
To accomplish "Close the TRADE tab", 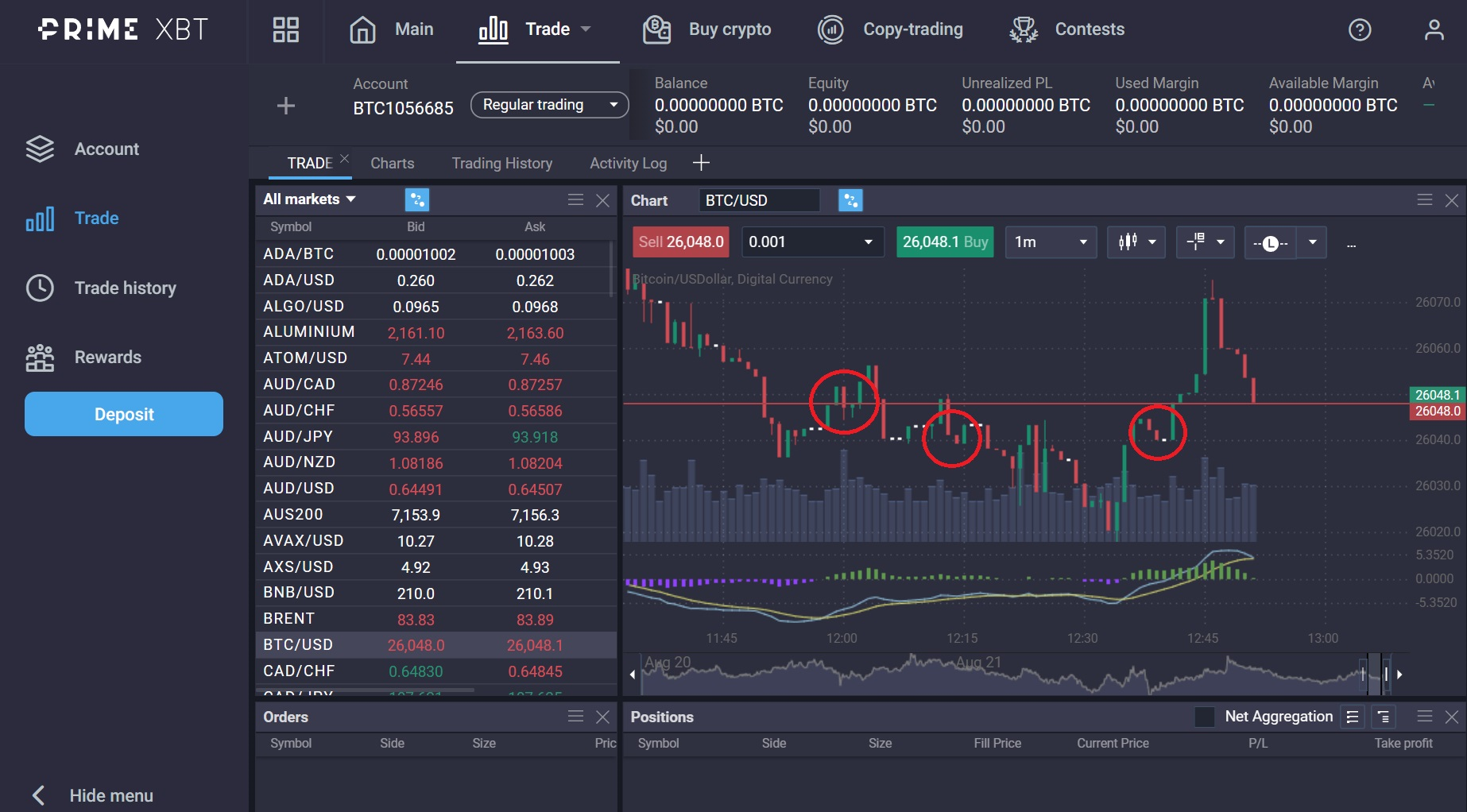I will (344, 158).
